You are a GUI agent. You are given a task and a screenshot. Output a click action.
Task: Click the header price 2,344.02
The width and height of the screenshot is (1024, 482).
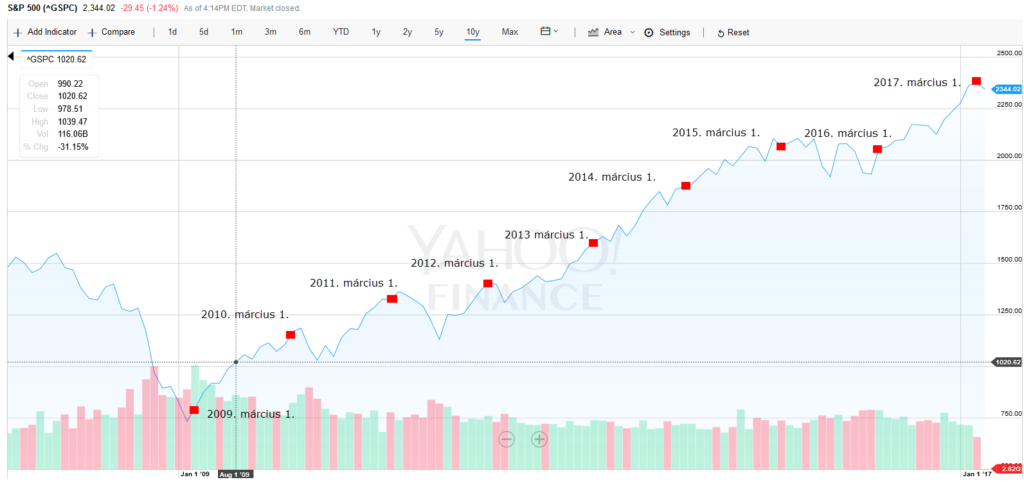point(99,8)
